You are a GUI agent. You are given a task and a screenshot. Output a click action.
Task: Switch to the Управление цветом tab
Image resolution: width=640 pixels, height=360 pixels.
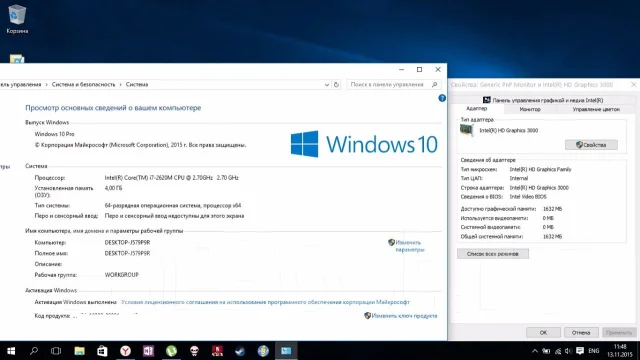(596, 109)
